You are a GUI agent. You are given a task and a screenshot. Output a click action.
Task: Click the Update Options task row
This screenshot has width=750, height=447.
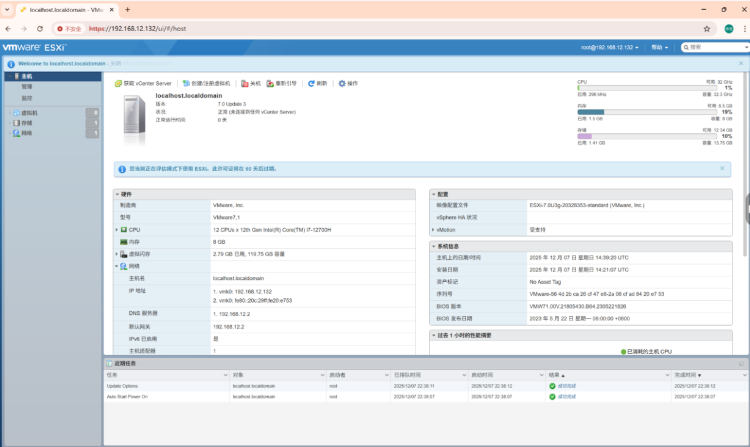(426, 386)
